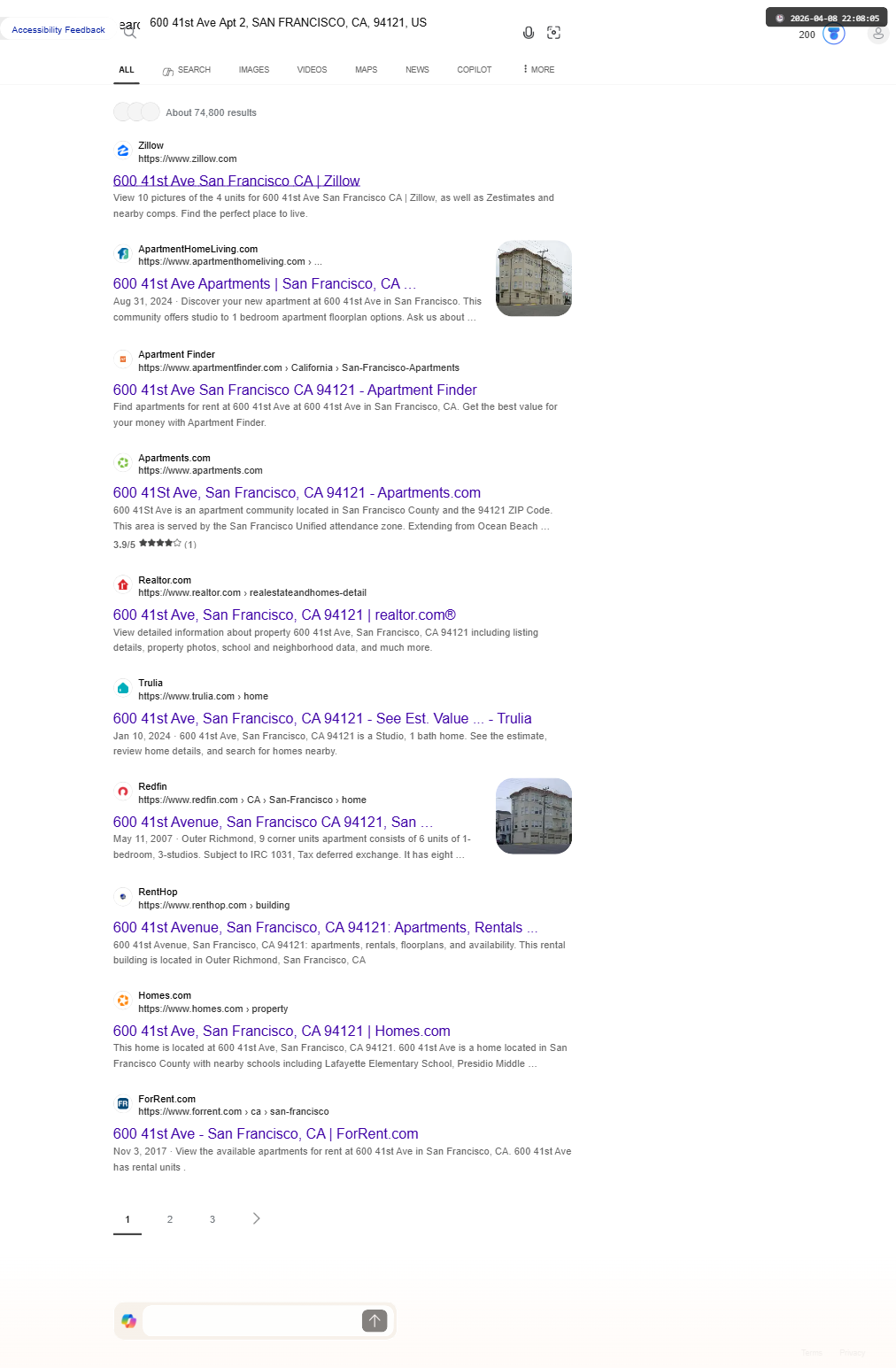Click the trulia.com › home breadcrumb
Image resolution: width=896 pixels, height=1368 pixels.
click(x=203, y=697)
